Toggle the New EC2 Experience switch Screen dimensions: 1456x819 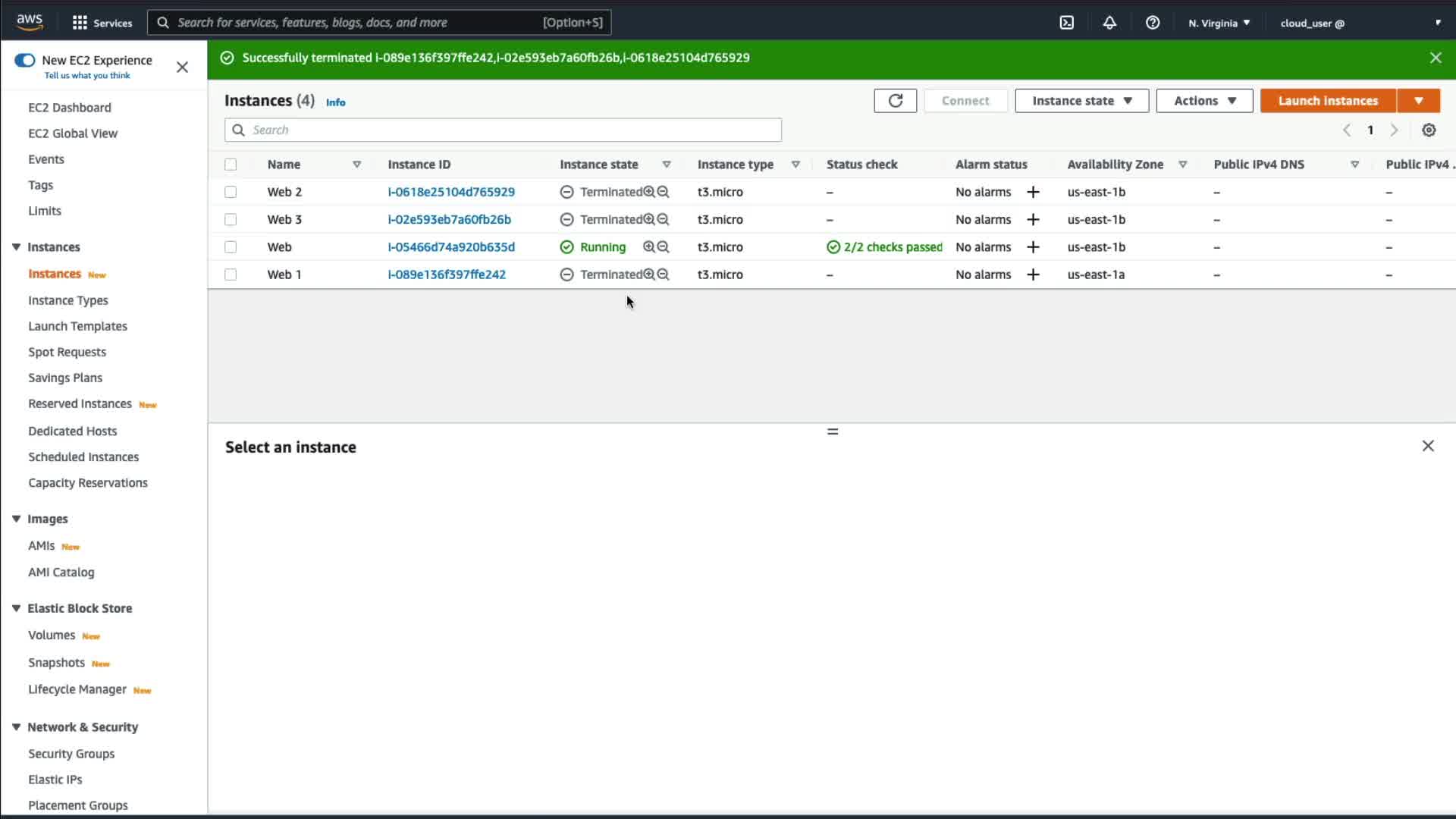[x=25, y=61]
